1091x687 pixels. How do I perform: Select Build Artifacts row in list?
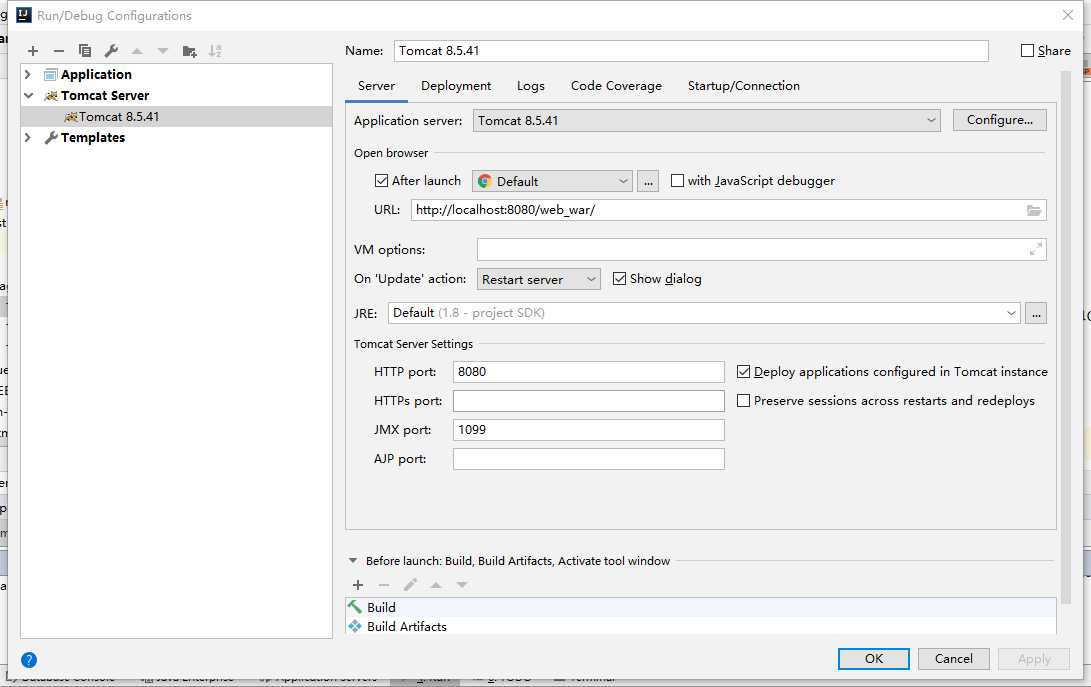click(701, 626)
